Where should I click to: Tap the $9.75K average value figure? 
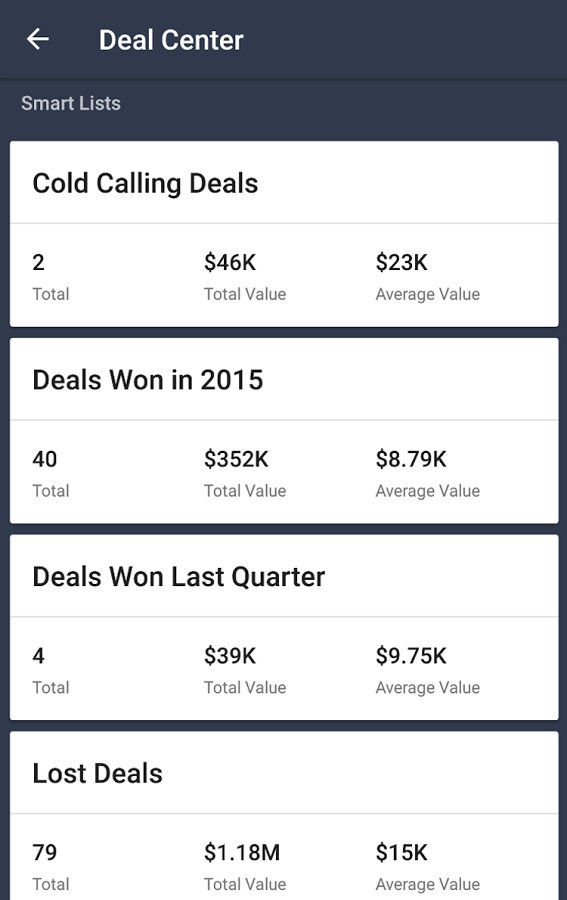411,656
